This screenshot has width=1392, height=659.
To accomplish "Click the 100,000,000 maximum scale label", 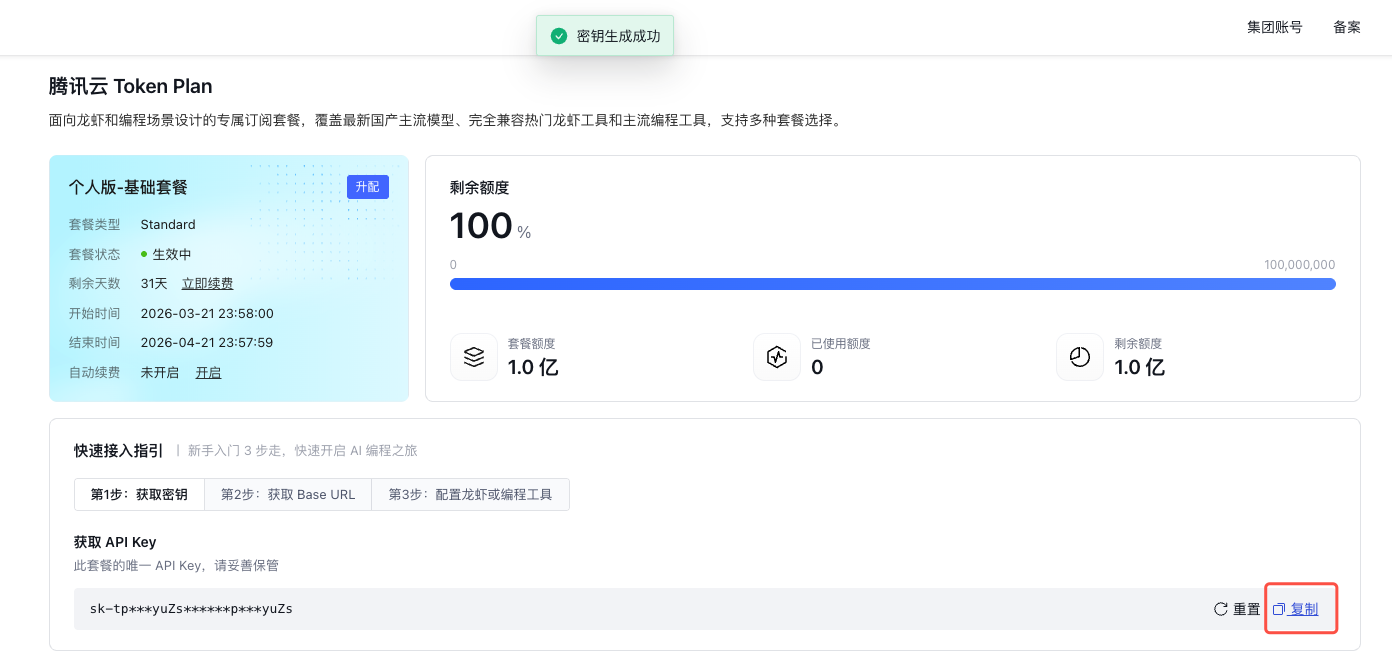I will (1299, 265).
